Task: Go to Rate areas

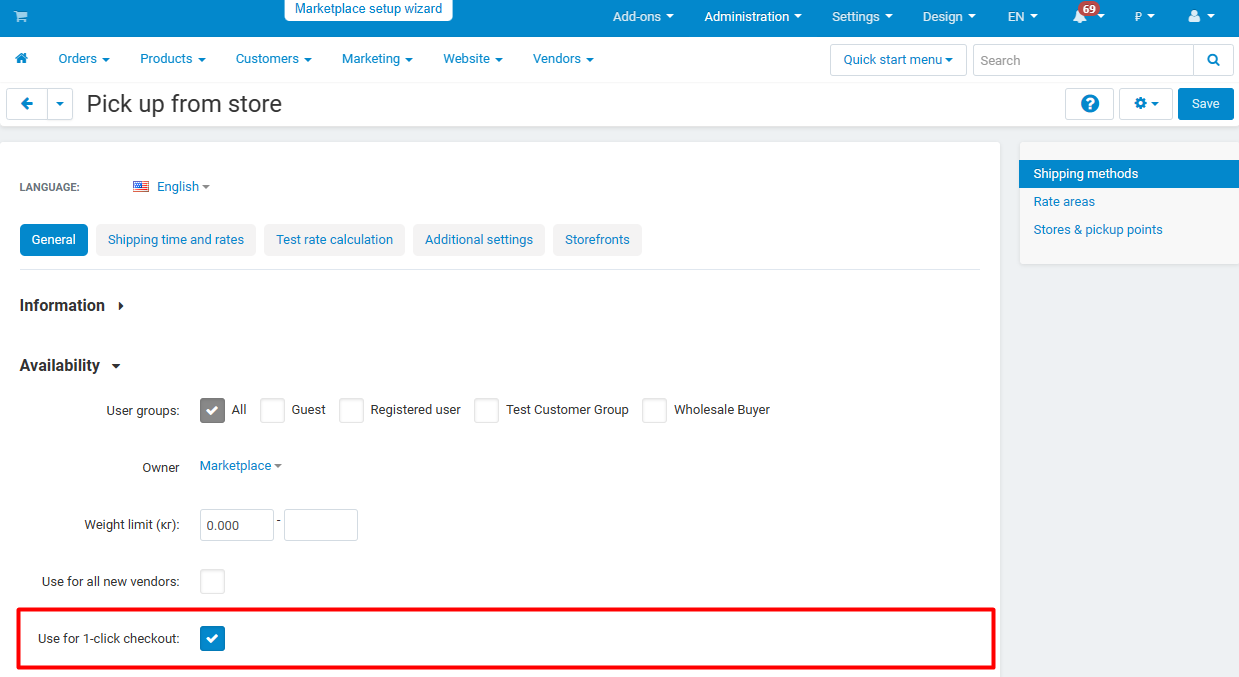Action: click(x=1064, y=202)
